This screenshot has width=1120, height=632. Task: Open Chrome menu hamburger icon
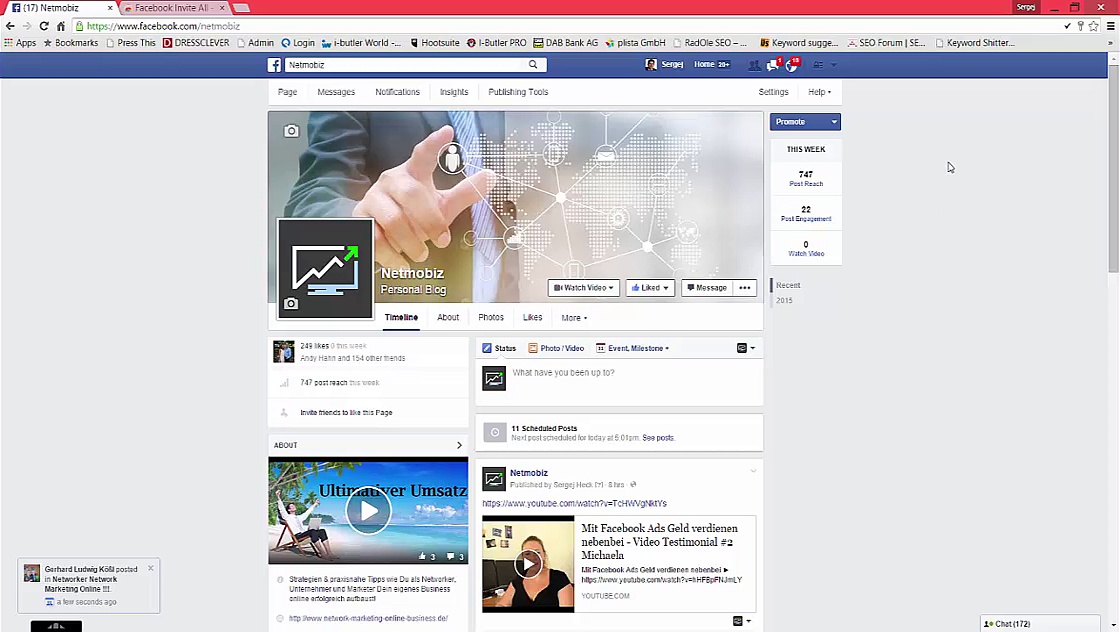(x=1111, y=26)
